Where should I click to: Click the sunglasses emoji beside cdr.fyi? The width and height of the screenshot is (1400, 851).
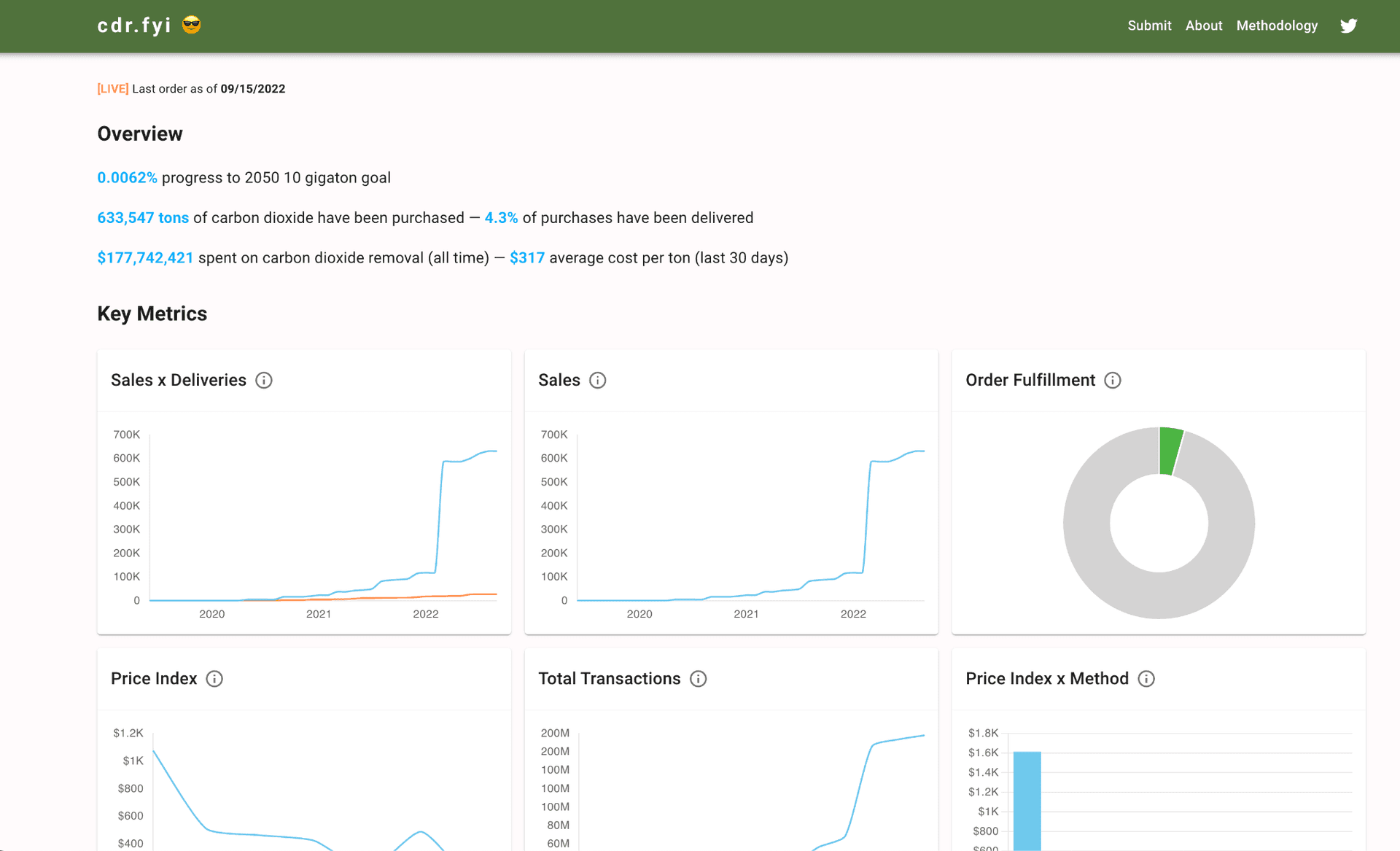(192, 25)
